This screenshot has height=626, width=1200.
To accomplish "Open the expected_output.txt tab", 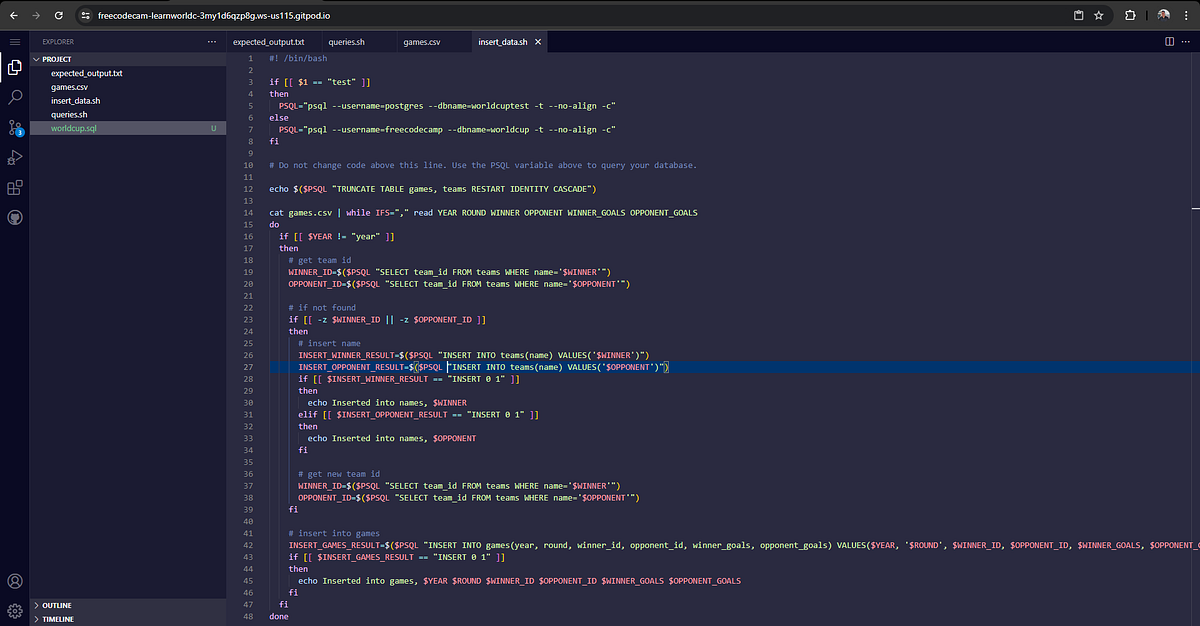I will tap(270, 41).
